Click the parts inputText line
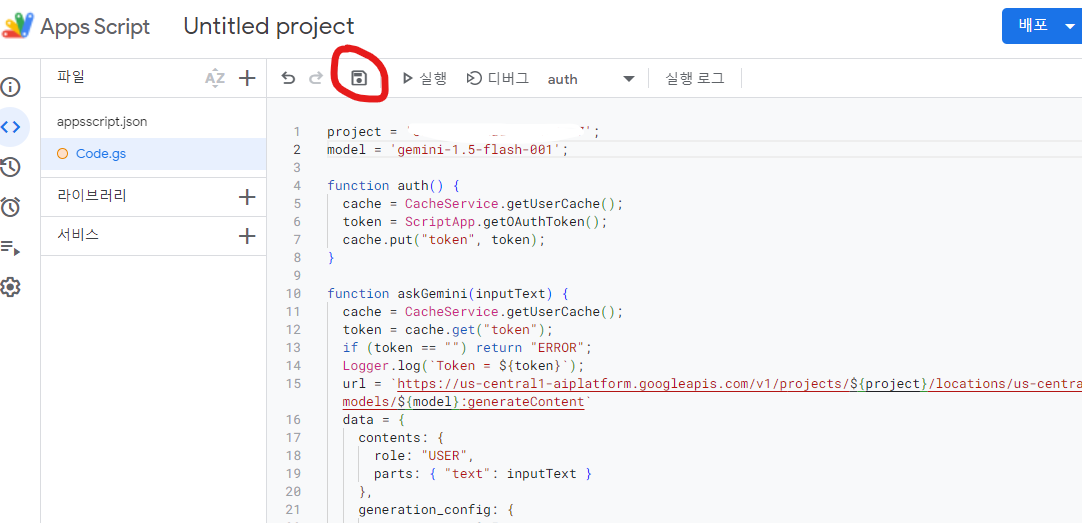The image size is (1082, 523). [x=483, y=473]
